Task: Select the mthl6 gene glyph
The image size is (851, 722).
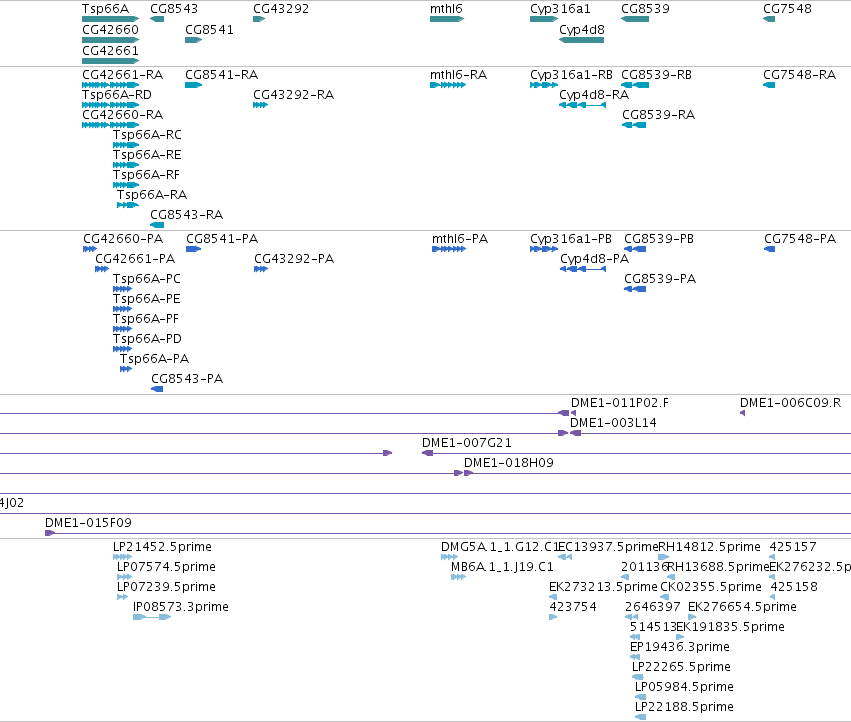Action: point(447,19)
